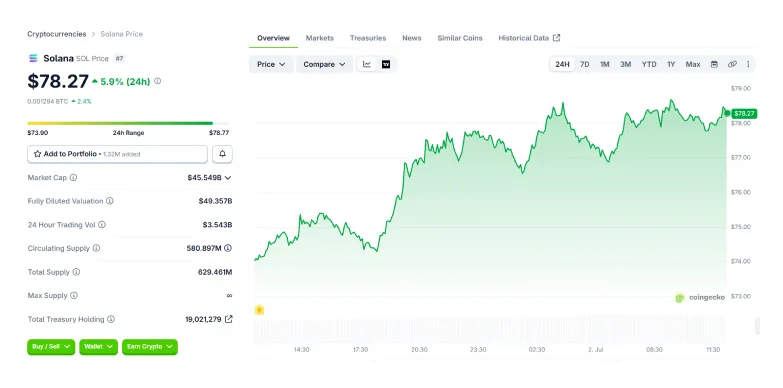Screen dimensions: 783x388
Task: Go to Cryptocurrencies breadcrumb link
Action: pyautogui.click(x=57, y=34)
